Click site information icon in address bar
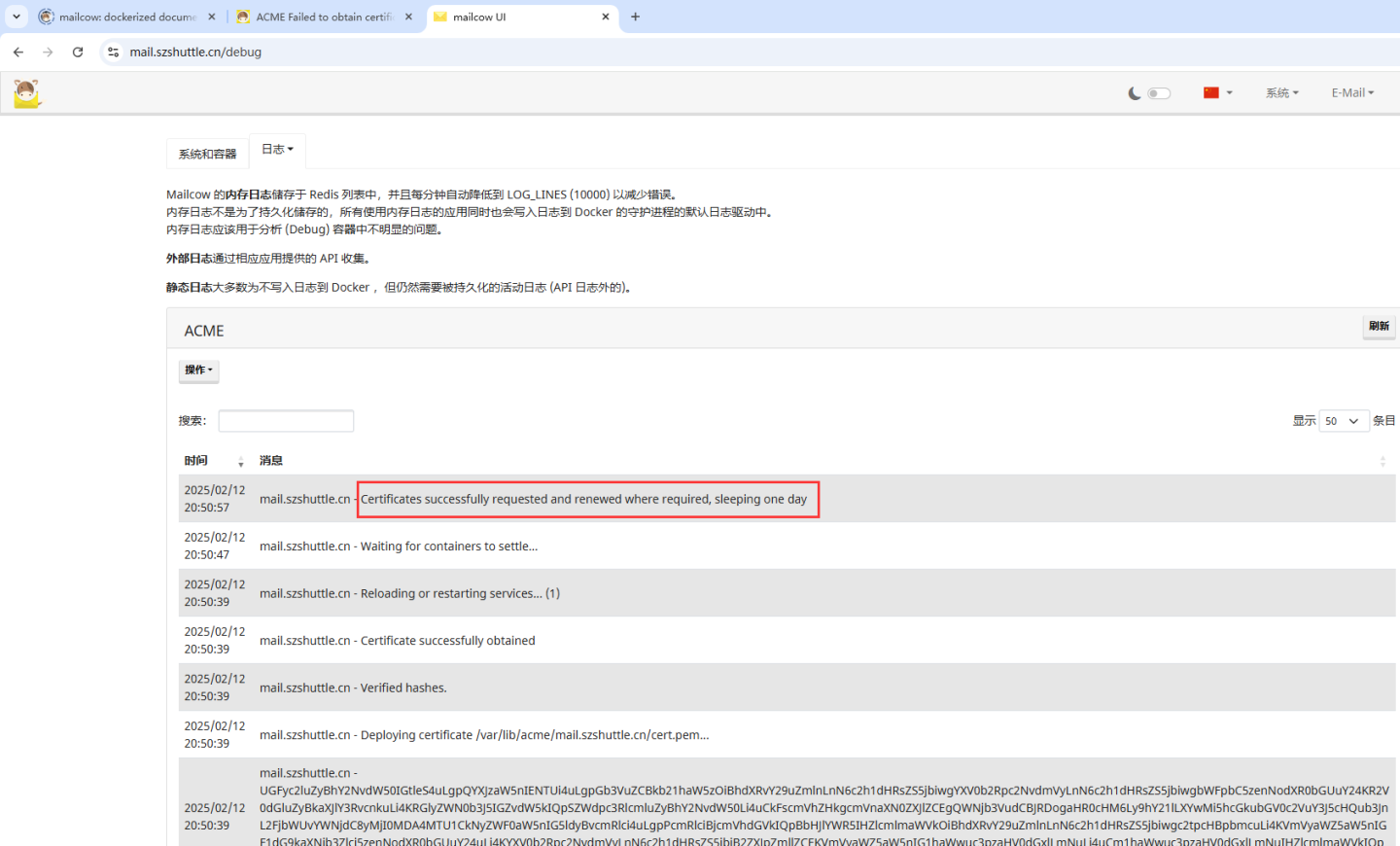 tap(114, 53)
